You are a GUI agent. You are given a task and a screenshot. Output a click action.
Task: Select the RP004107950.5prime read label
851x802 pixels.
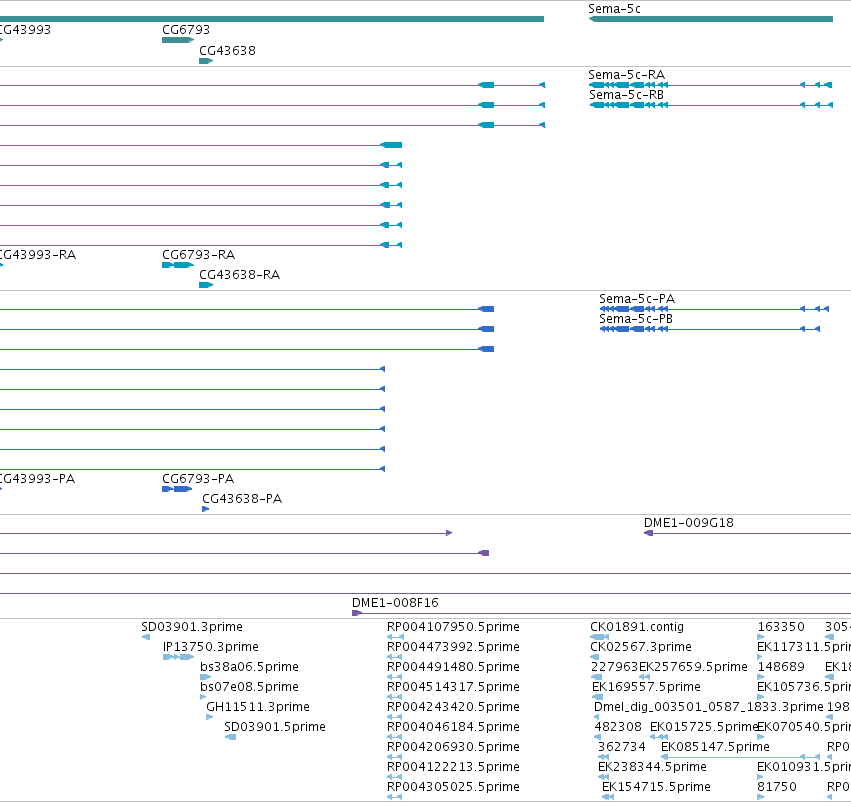pyautogui.click(x=453, y=627)
